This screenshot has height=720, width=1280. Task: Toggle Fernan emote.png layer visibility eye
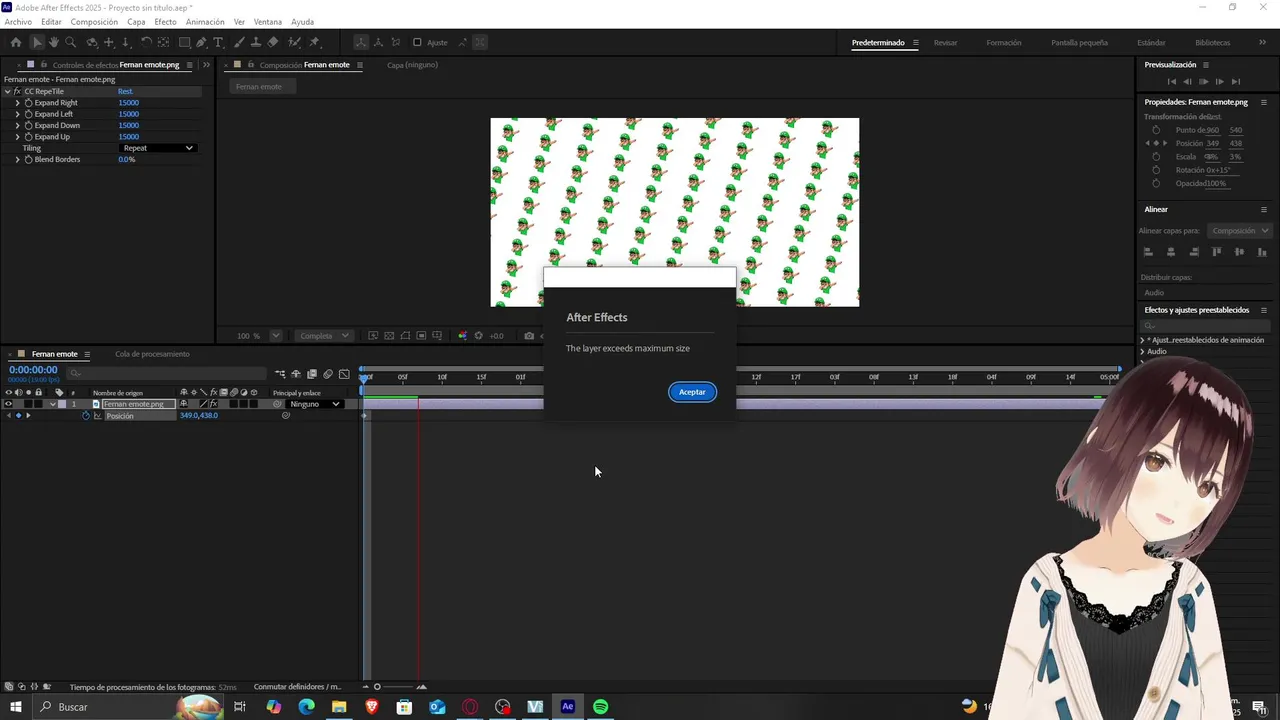pos(8,404)
